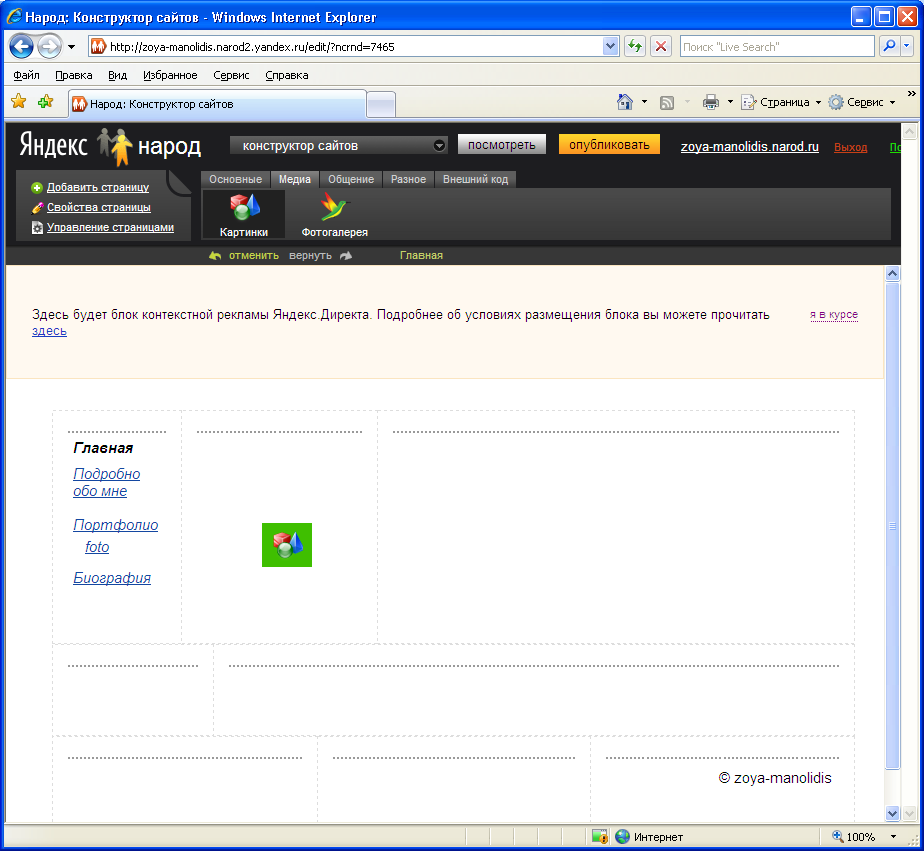Click the inner page vertical scrollbar thumb
The image size is (924, 851).
pyautogui.click(x=892, y=526)
